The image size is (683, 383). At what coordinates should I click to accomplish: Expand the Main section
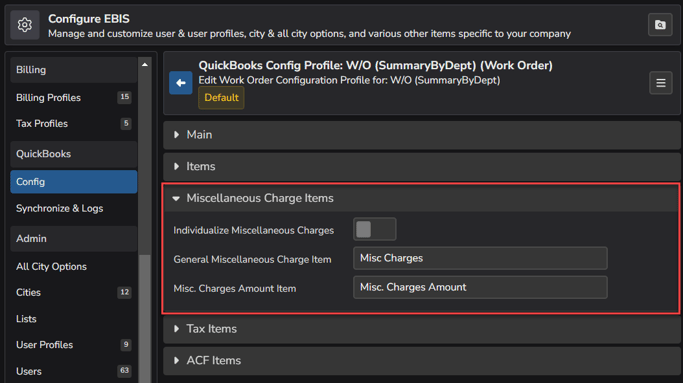421,135
